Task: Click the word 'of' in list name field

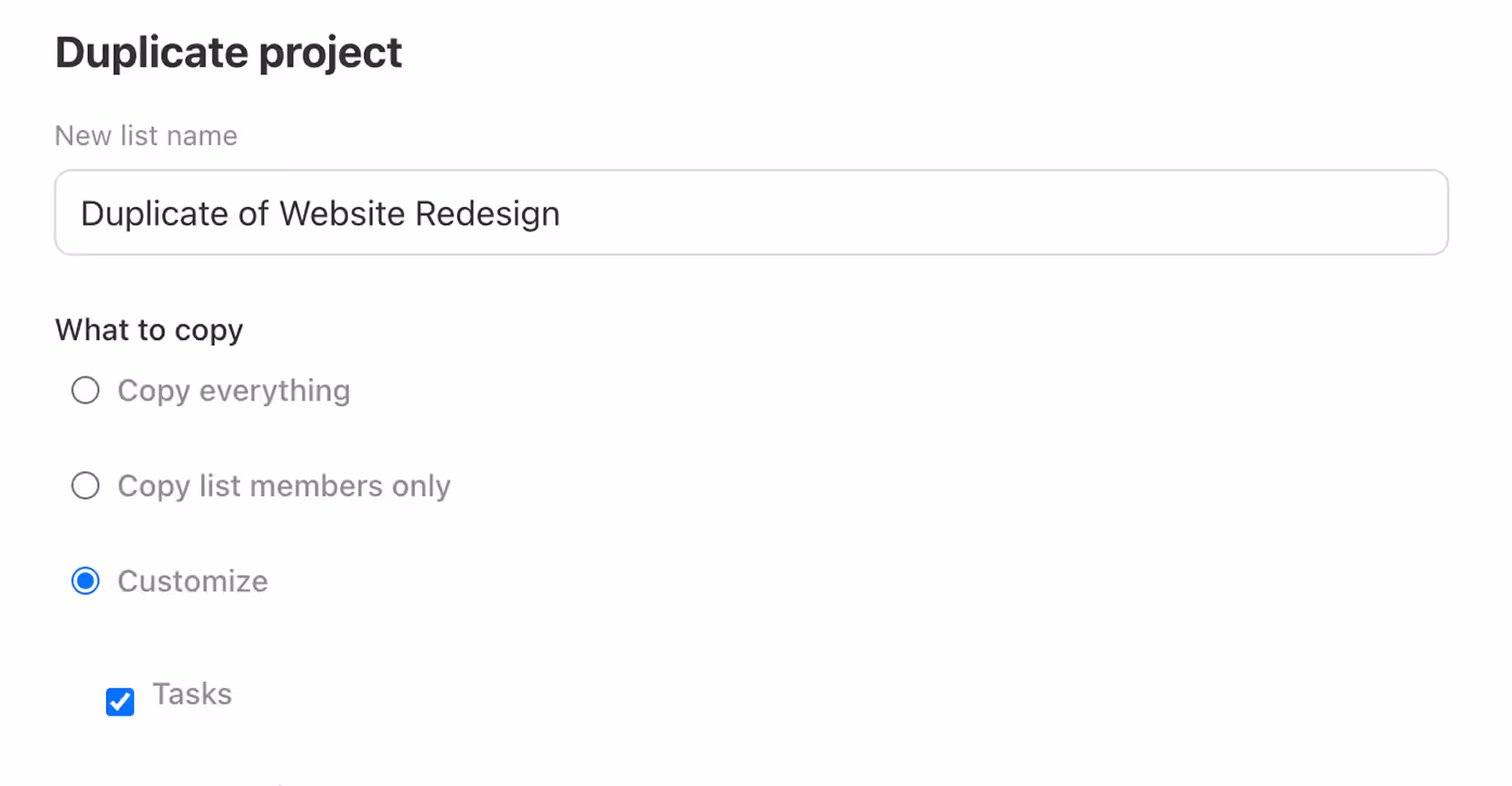Action: point(254,214)
